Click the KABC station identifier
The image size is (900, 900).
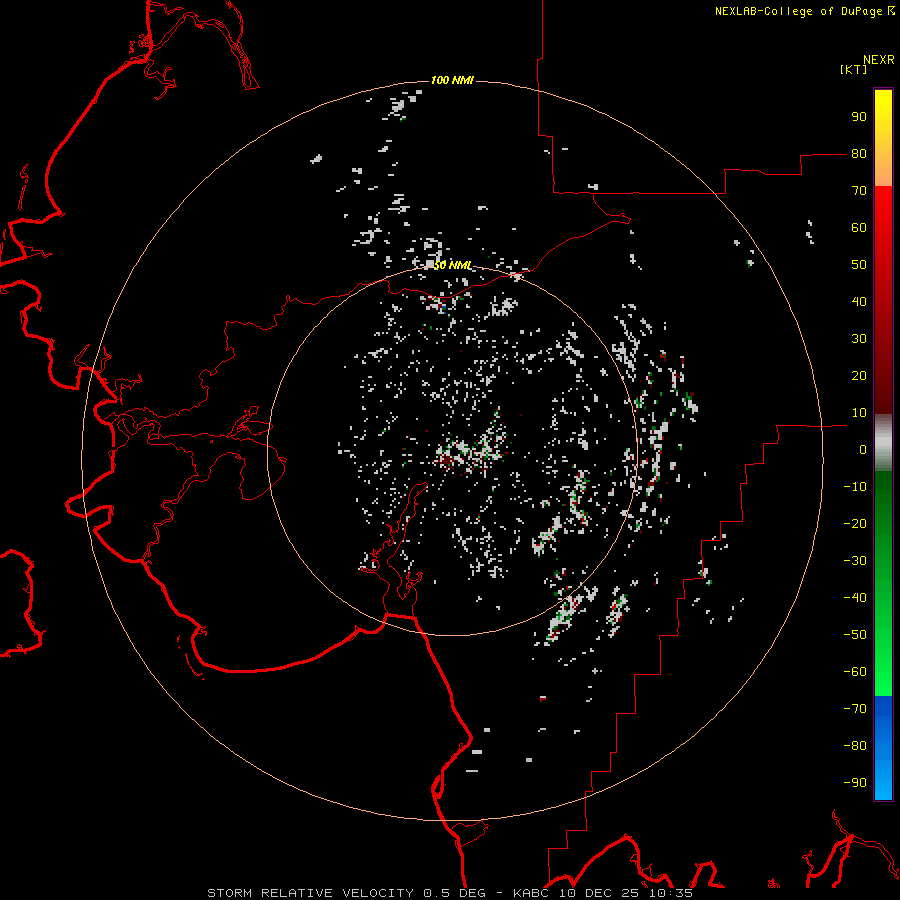click(x=531, y=893)
